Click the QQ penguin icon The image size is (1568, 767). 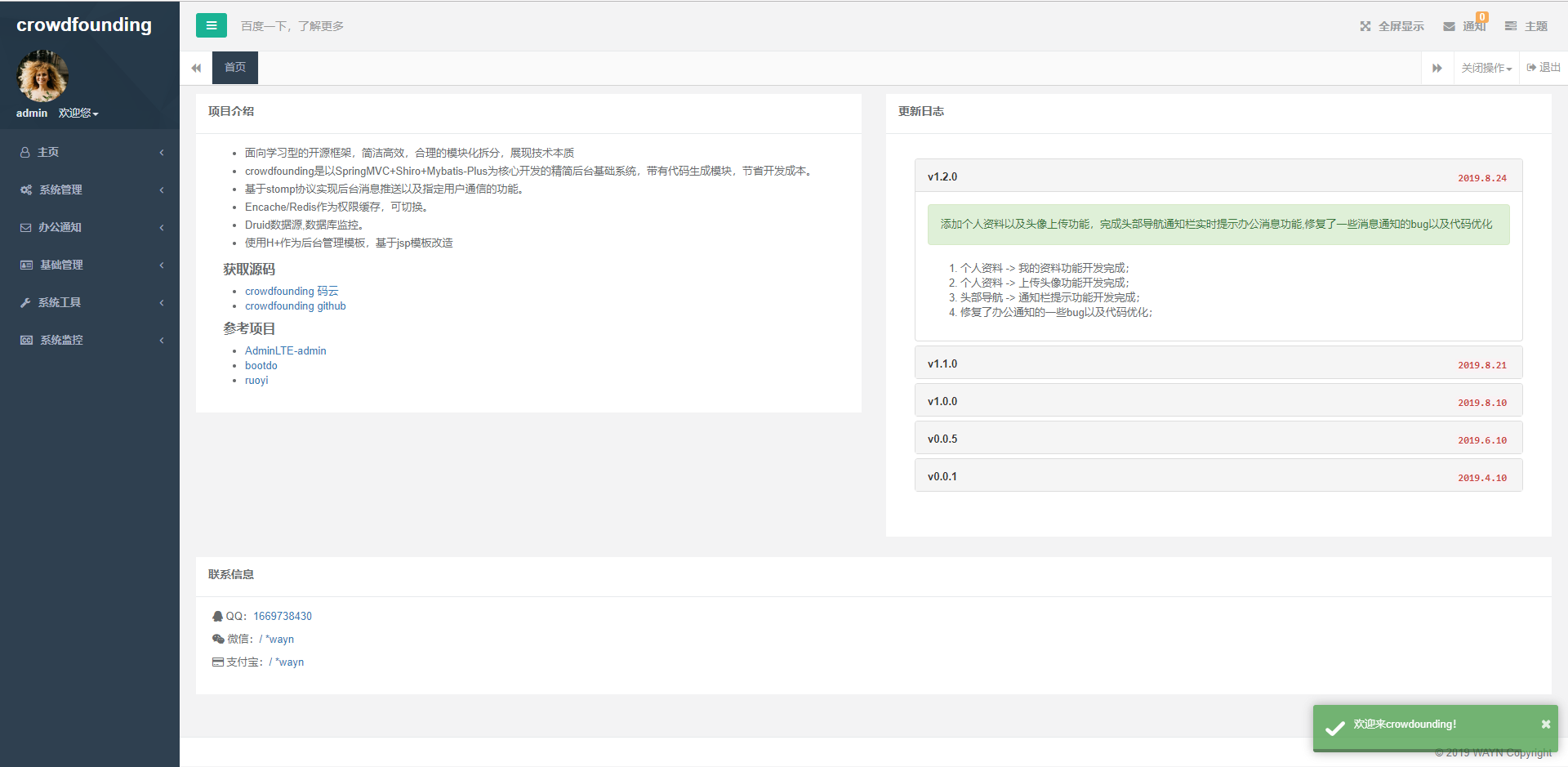[217, 616]
